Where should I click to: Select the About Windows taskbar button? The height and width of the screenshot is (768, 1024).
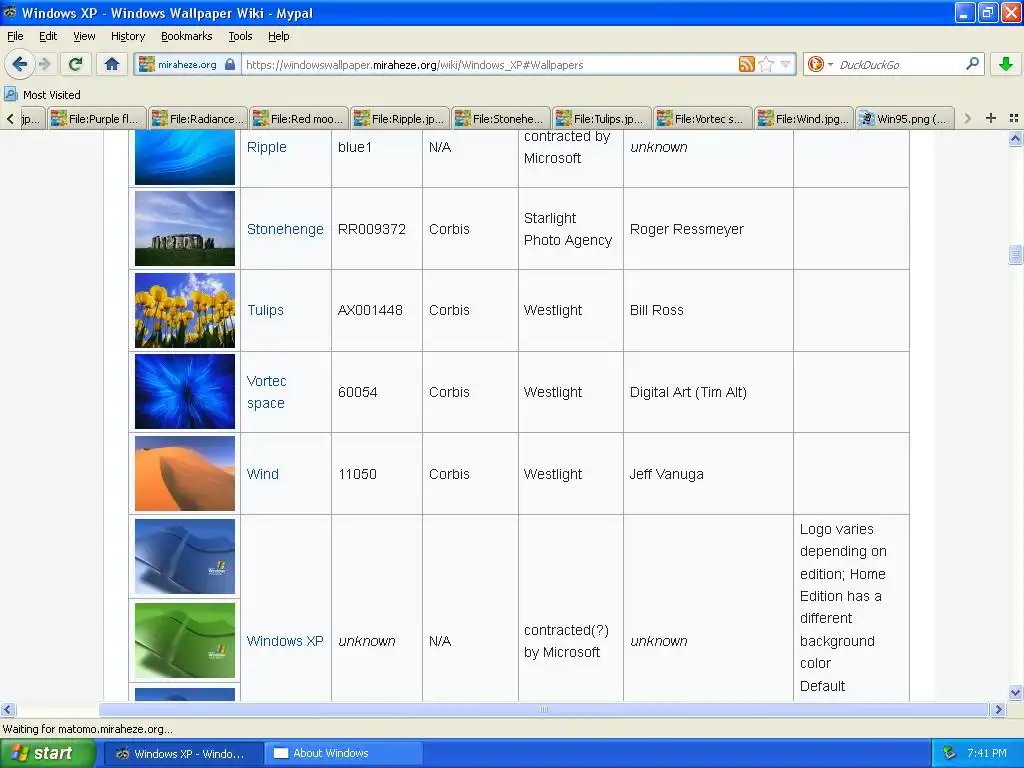[x=344, y=754]
